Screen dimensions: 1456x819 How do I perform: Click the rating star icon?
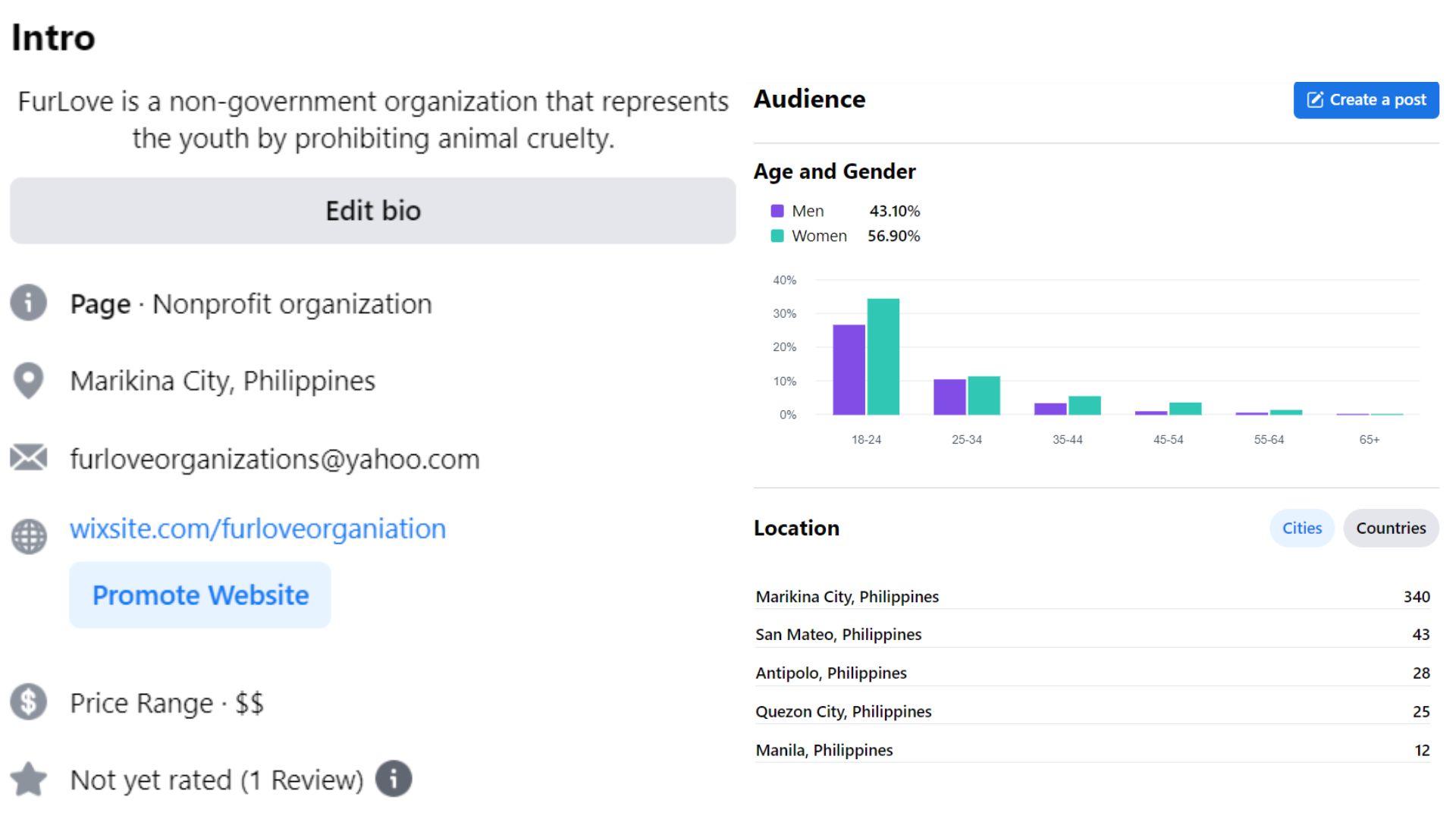tap(29, 779)
